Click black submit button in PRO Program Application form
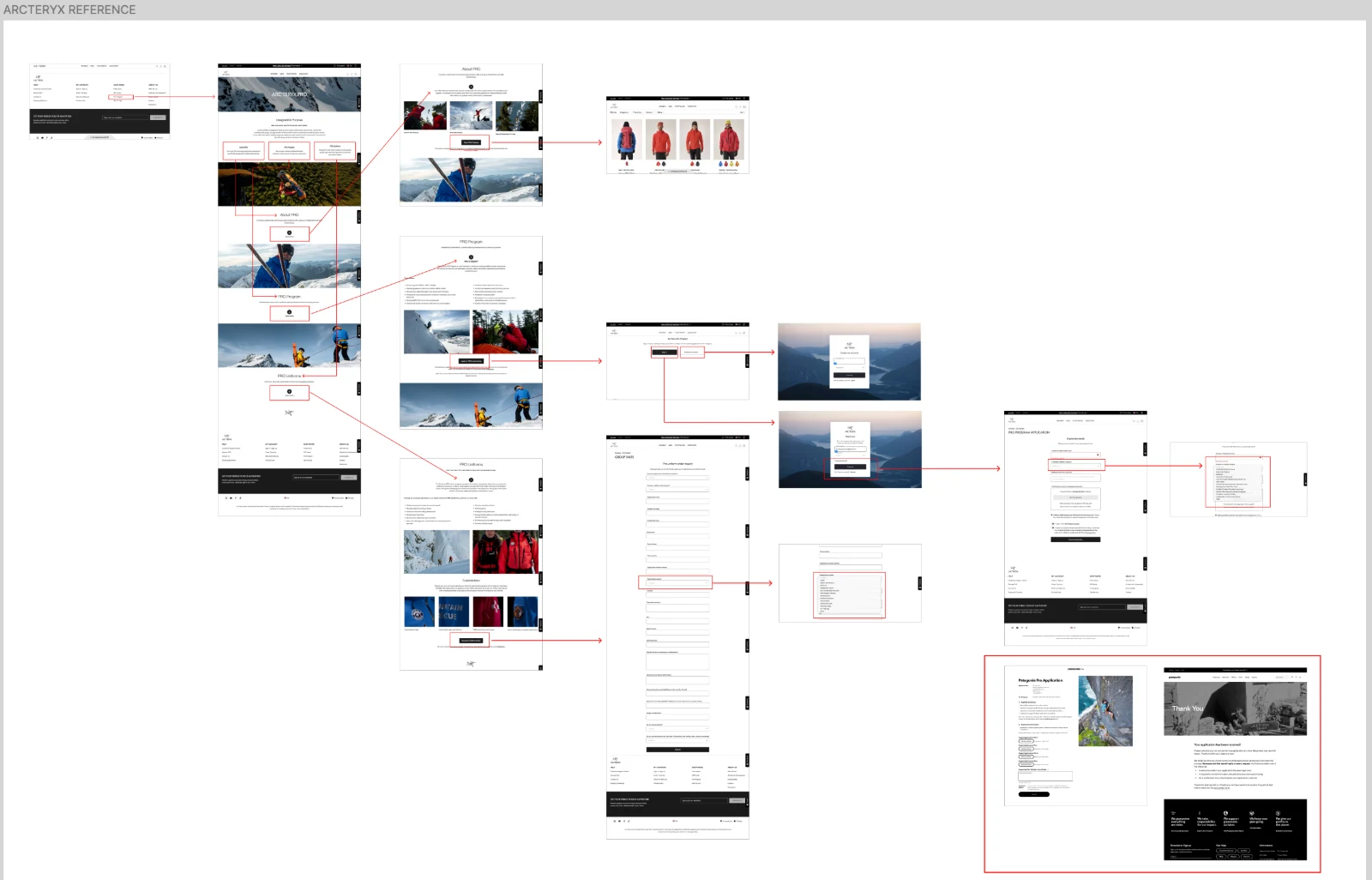 [1075, 539]
